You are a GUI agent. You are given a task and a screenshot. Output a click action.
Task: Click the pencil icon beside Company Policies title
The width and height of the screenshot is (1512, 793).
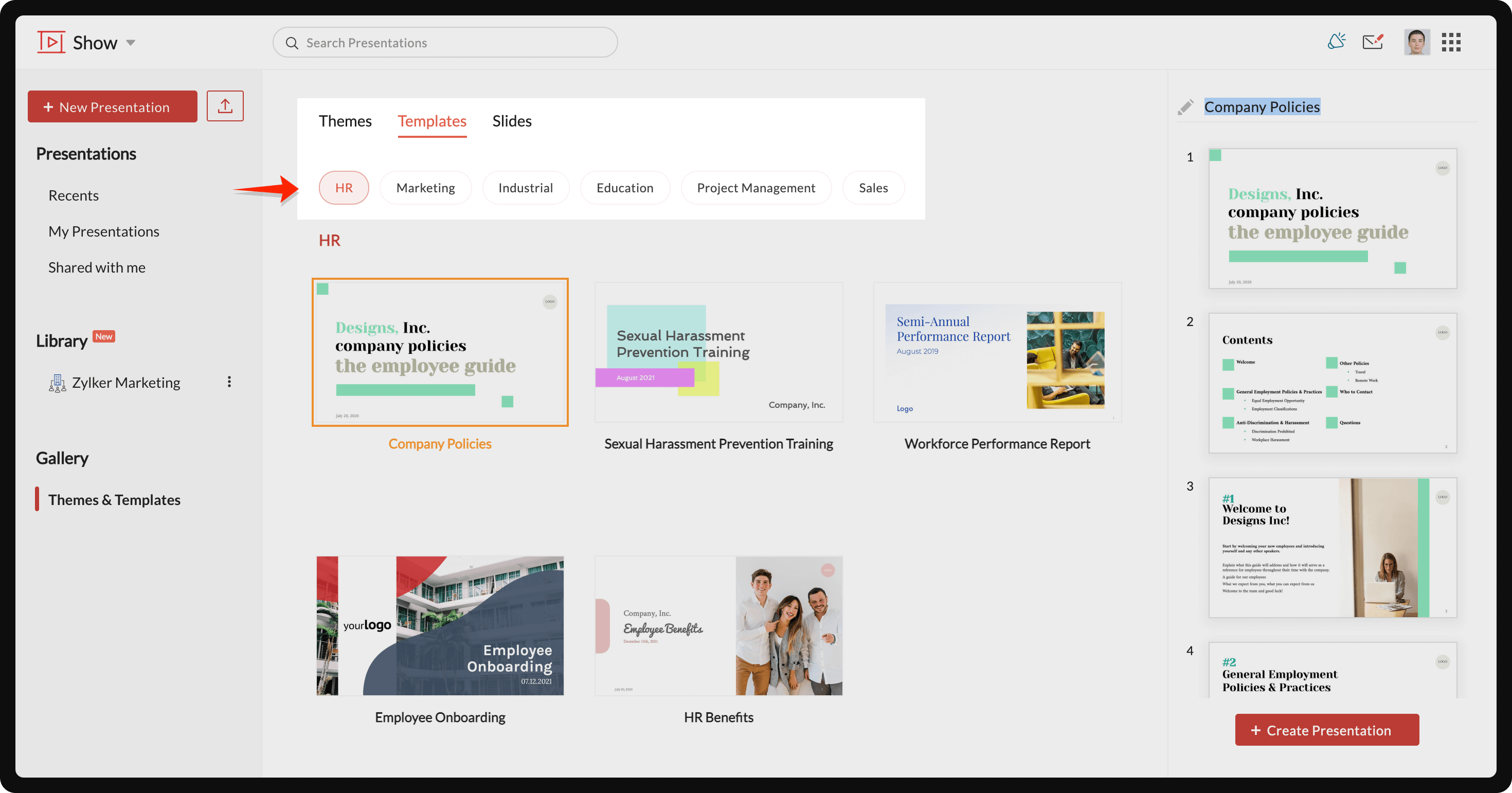(x=1185, y=107)
